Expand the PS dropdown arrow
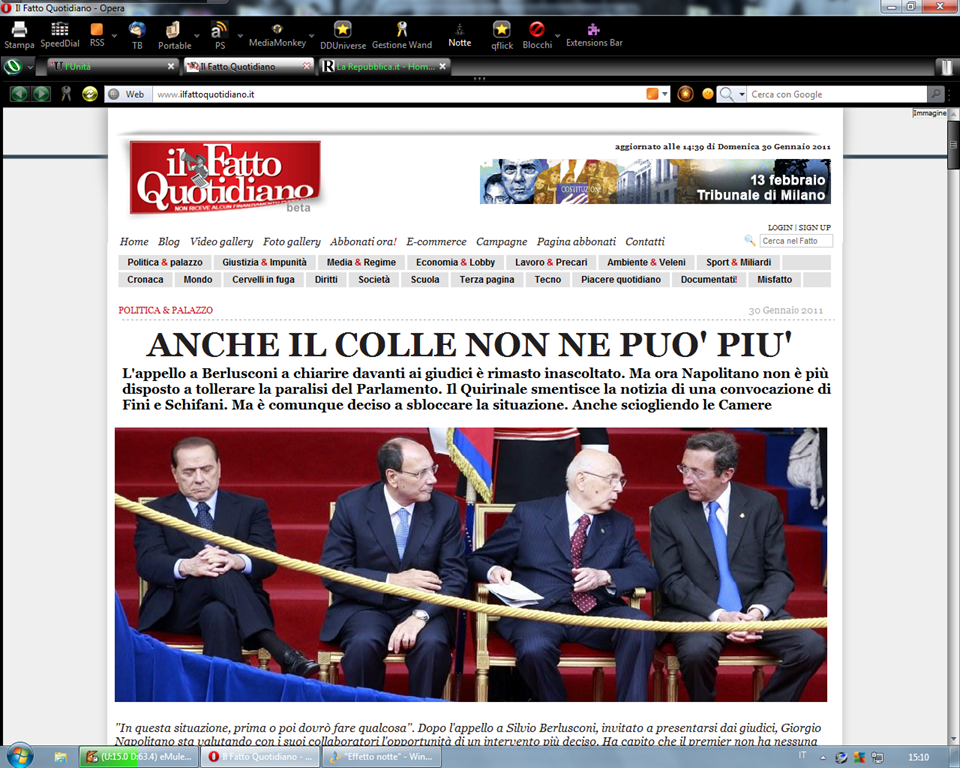 pos(240,36)
